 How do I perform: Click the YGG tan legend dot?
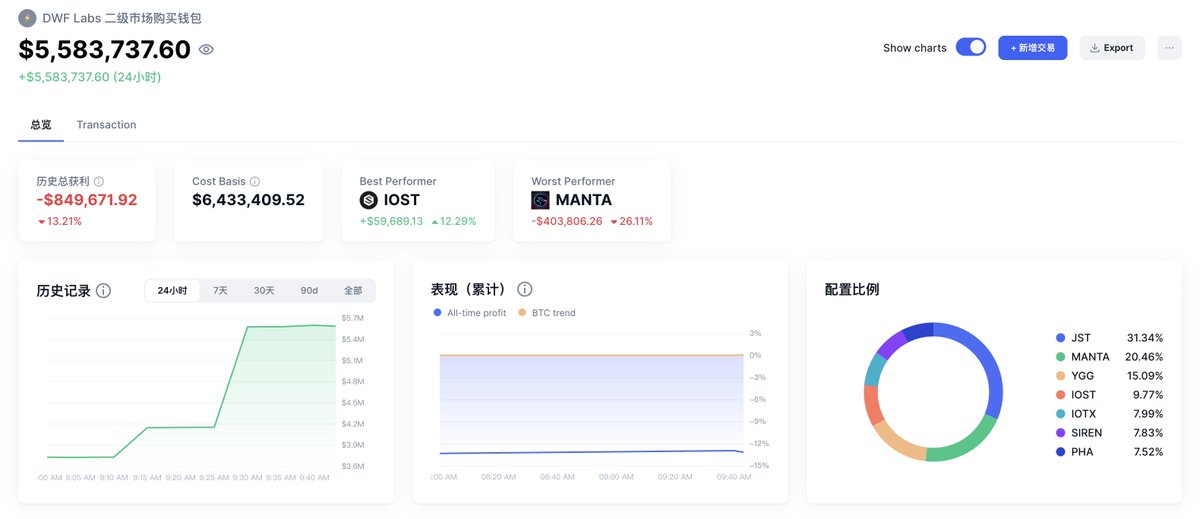1060,376
